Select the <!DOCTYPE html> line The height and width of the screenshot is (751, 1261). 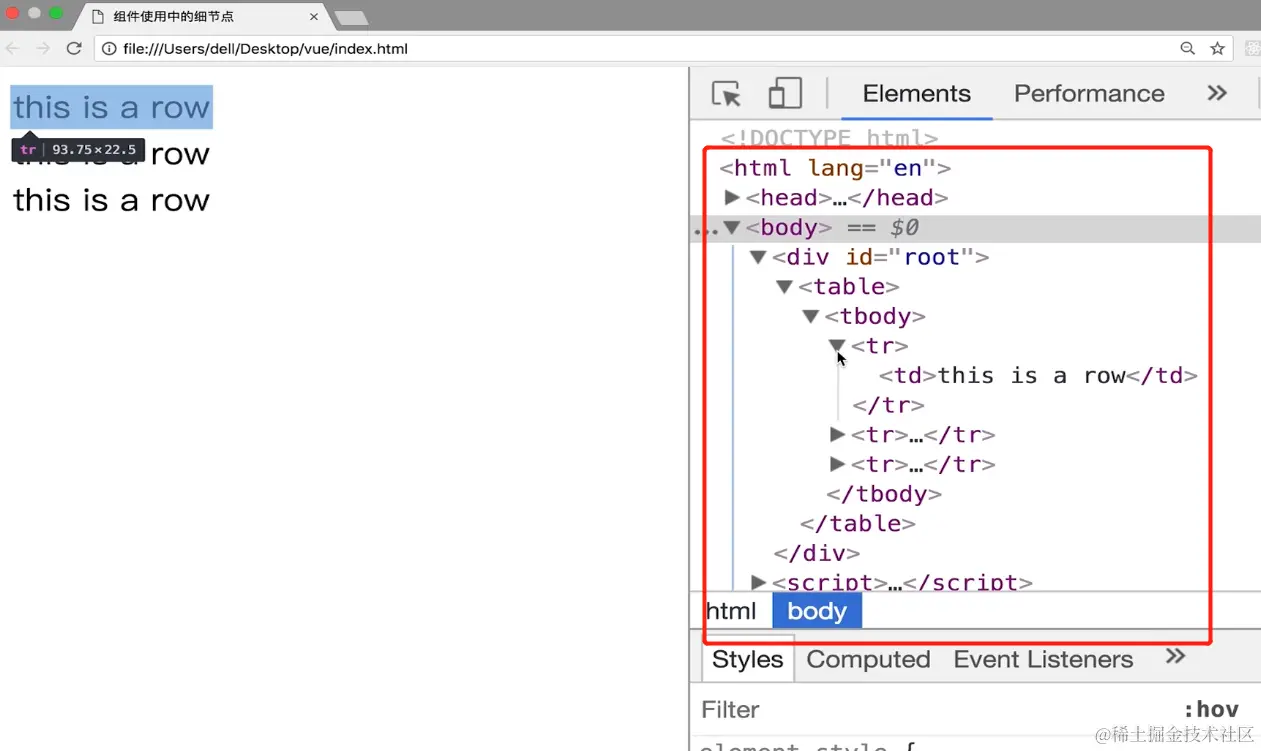829,138
